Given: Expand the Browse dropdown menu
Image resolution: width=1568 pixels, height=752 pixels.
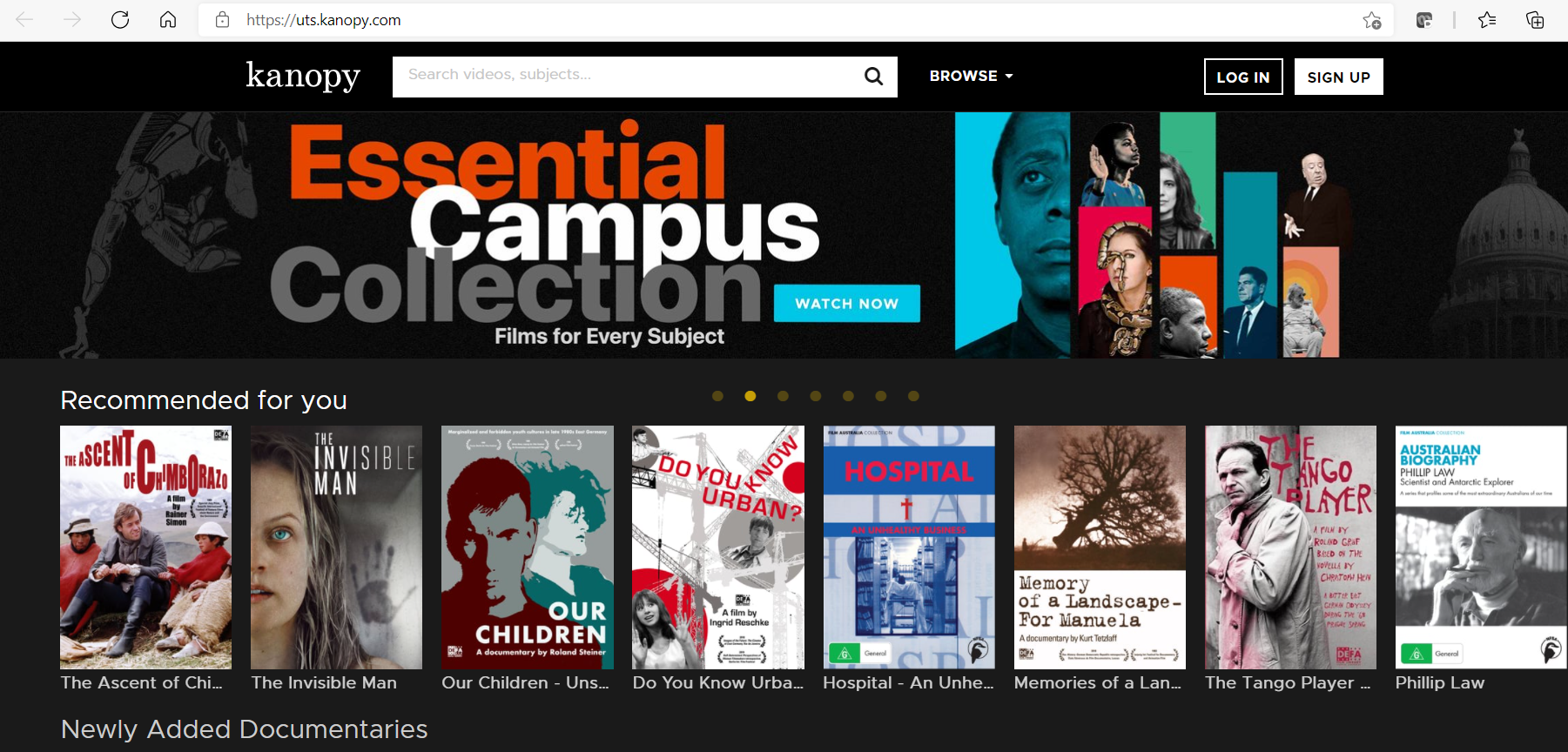Looking at the screenshot, I should 971,76.
